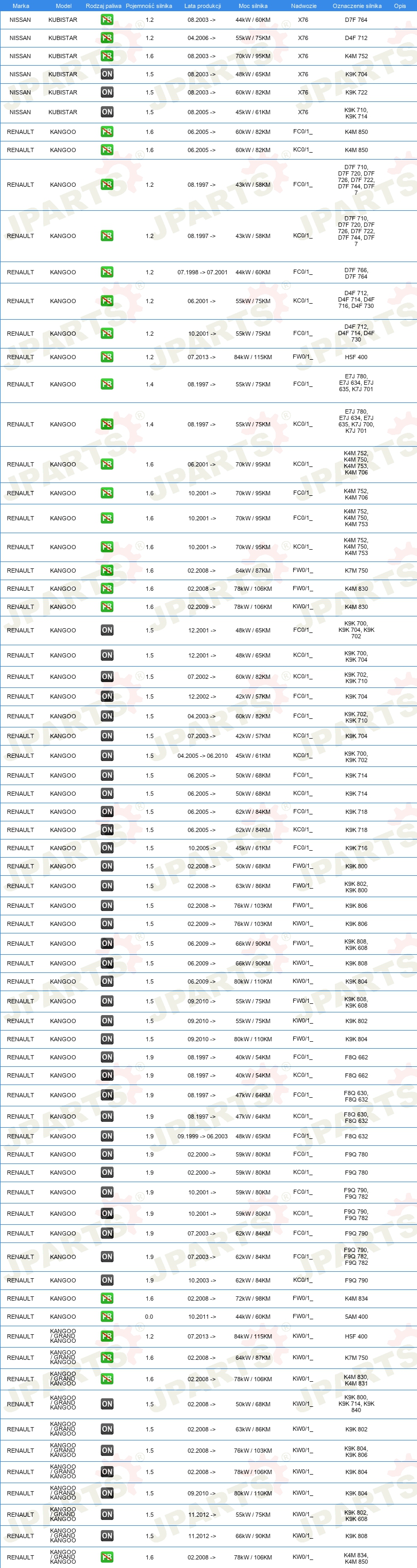
Task: Click ON icon in Kangoo K9K 800 50kW row
Action: coord(107,866)
